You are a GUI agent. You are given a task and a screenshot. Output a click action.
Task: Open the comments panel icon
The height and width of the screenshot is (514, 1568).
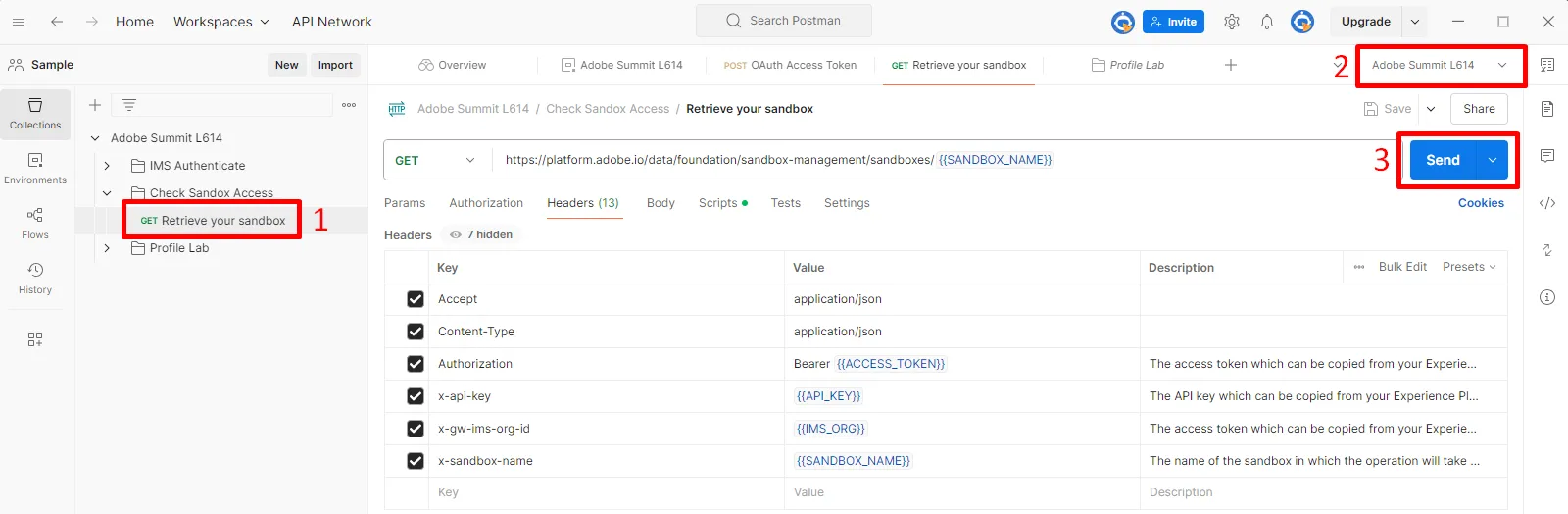tap(1547, 156)
